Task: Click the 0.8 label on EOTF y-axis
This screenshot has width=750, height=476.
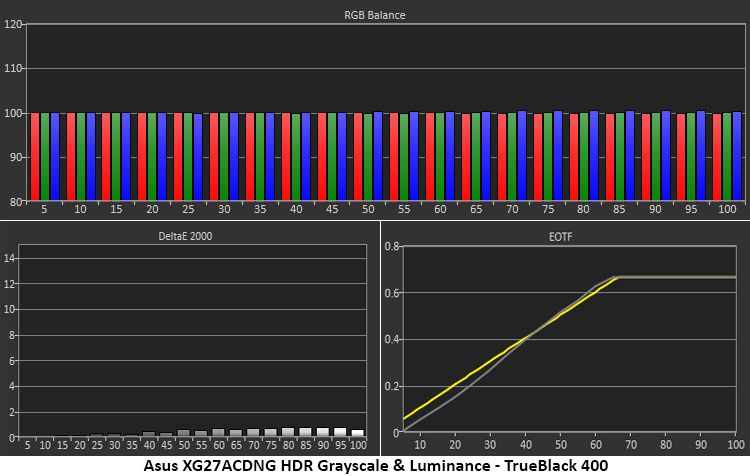Action: pos(392,246)
